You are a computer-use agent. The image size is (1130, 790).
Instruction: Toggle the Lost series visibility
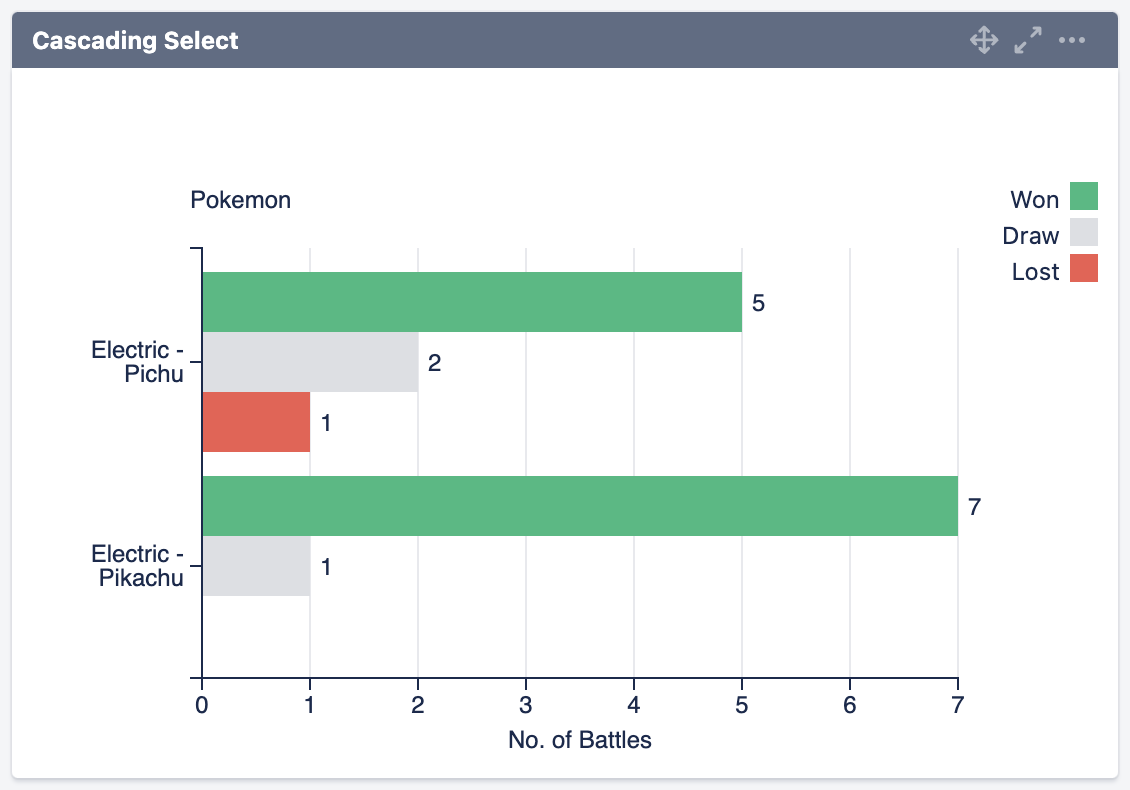click(1033, 271)
